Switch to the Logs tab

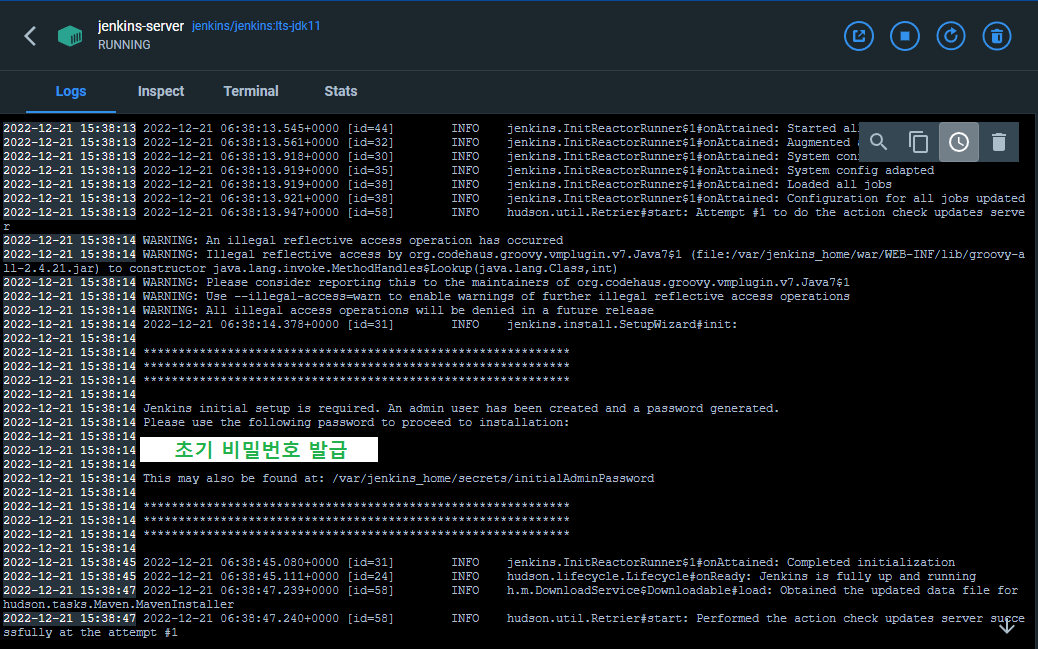(x=71, y=91)
